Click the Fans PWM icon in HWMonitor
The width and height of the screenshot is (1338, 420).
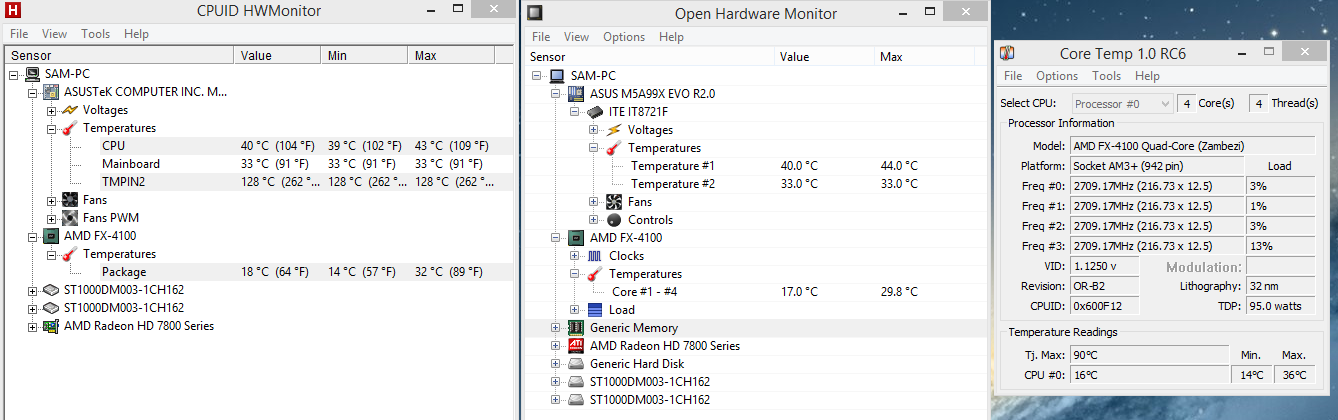70,218
